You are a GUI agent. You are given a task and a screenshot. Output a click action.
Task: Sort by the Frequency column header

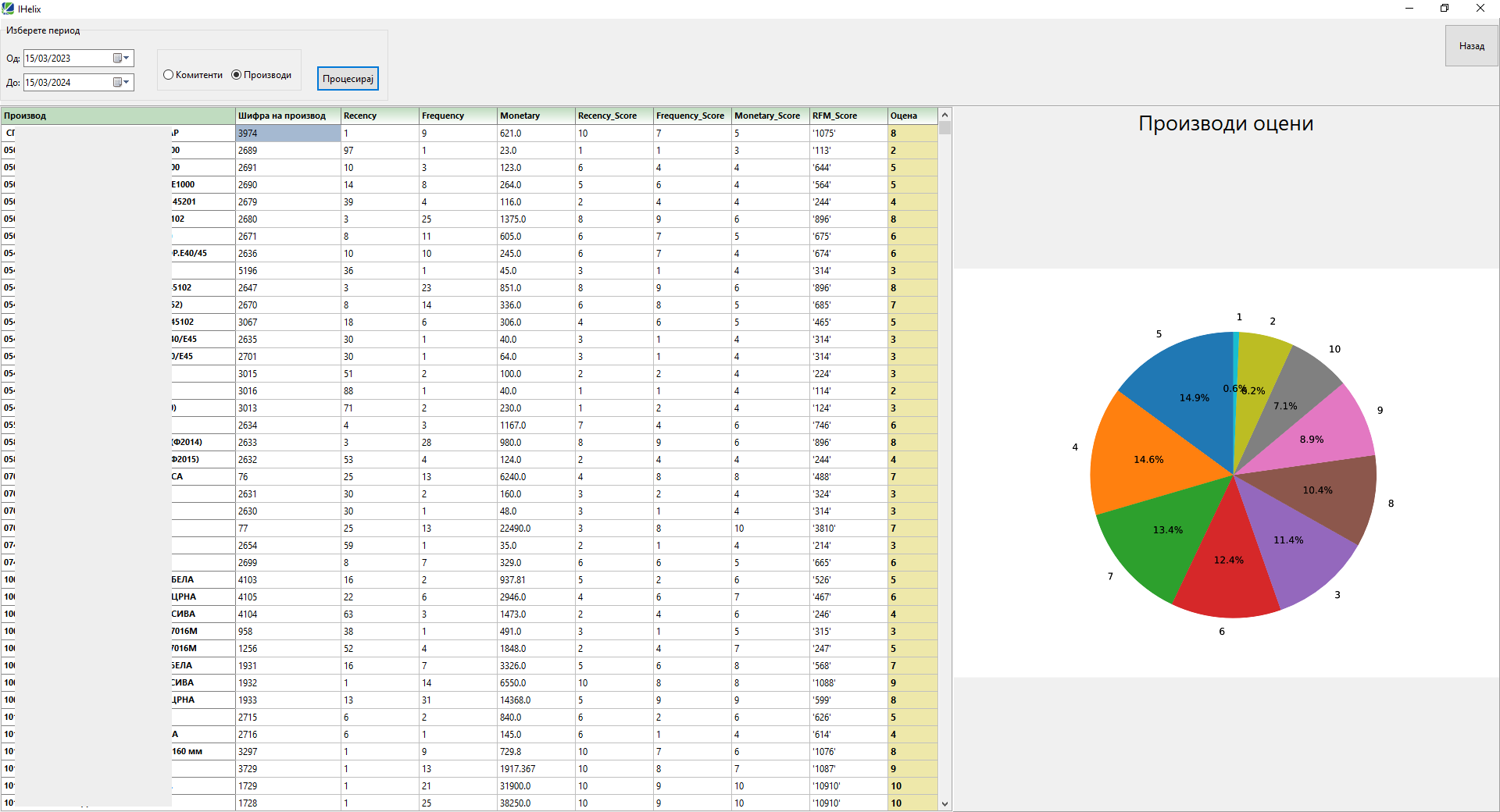458,116
